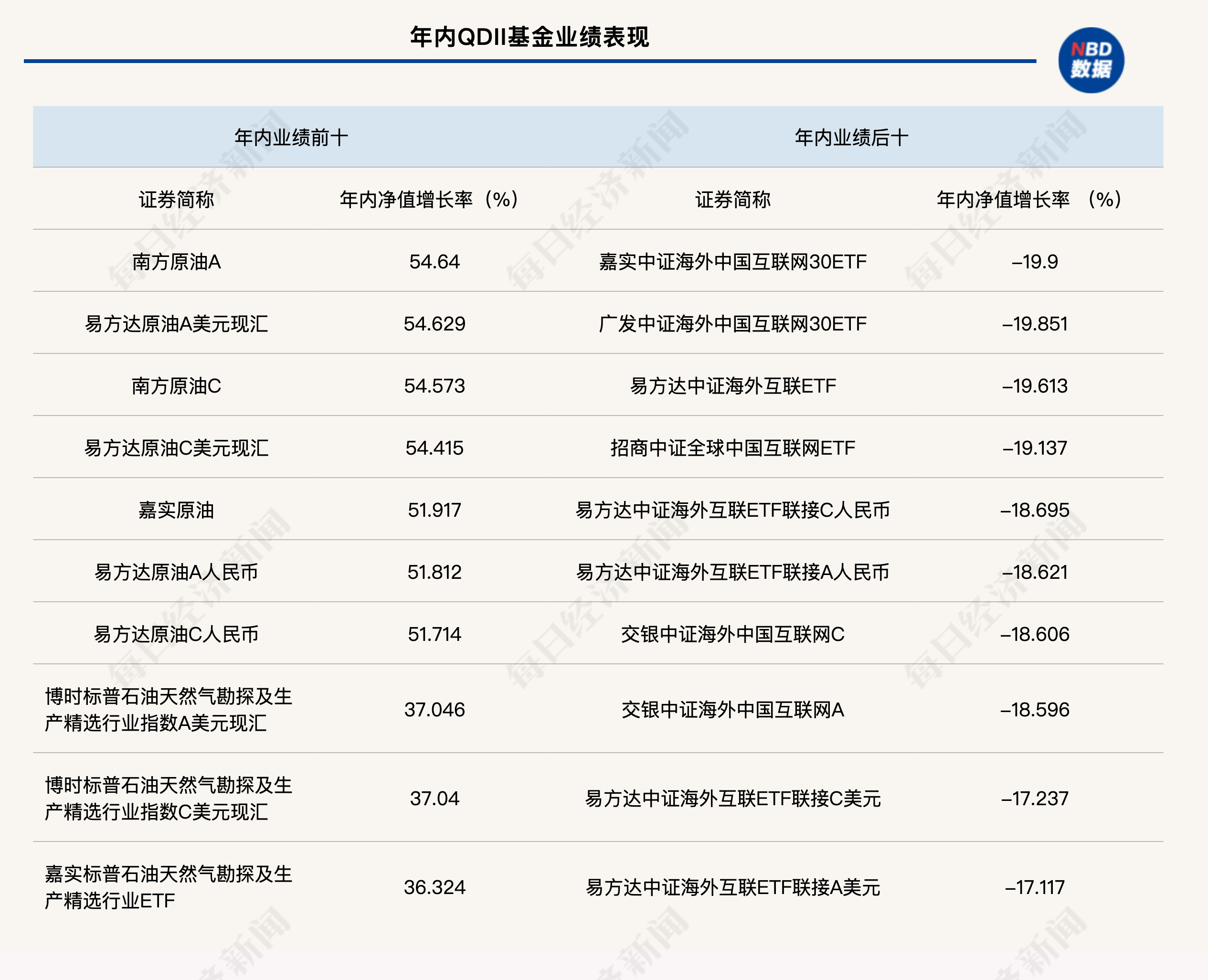Click the -17.117 growth value
Image resolution: width=1208 pixels, height=980 pixels.
point(1034,887)
